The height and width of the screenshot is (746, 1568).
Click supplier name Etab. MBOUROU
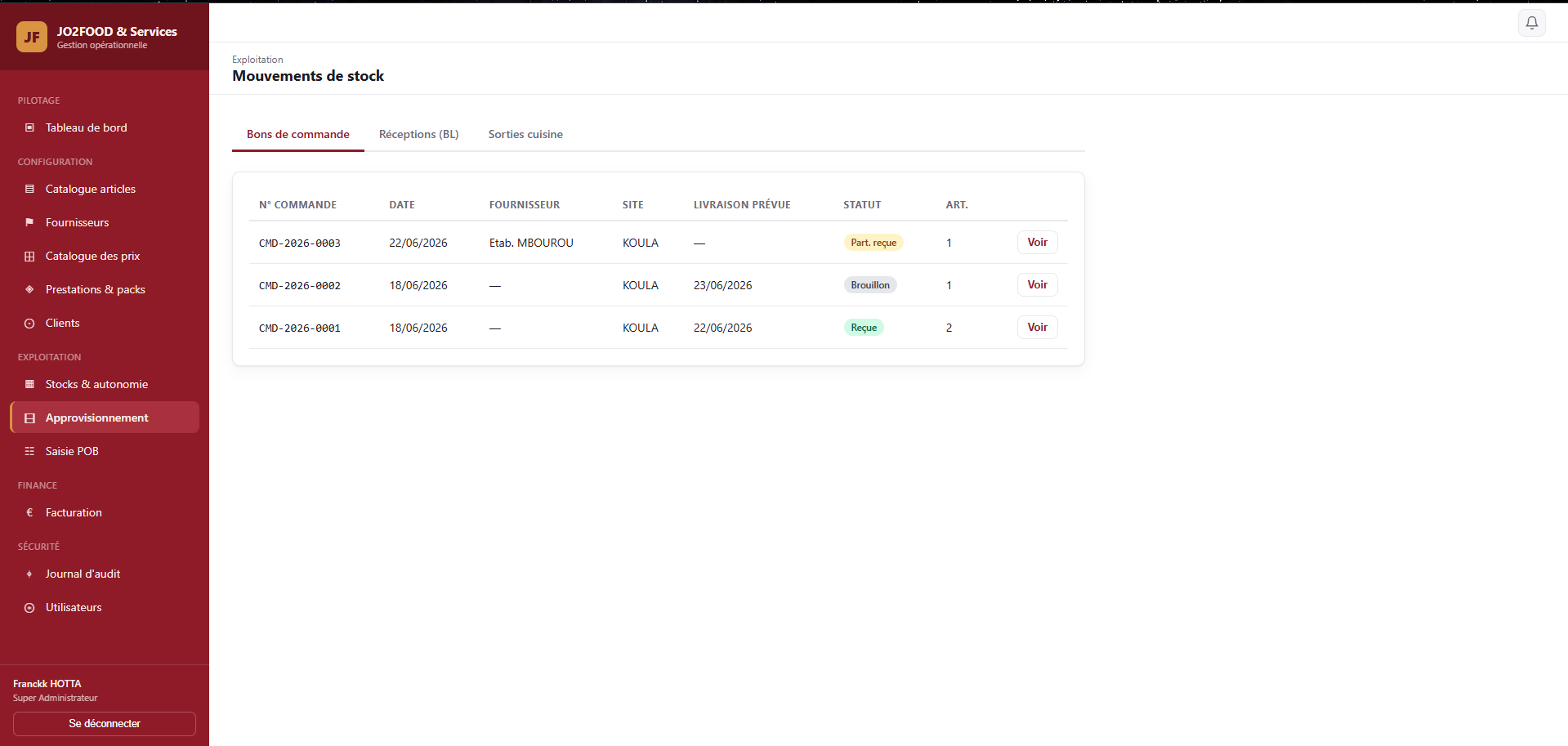[x=531, y=243]
